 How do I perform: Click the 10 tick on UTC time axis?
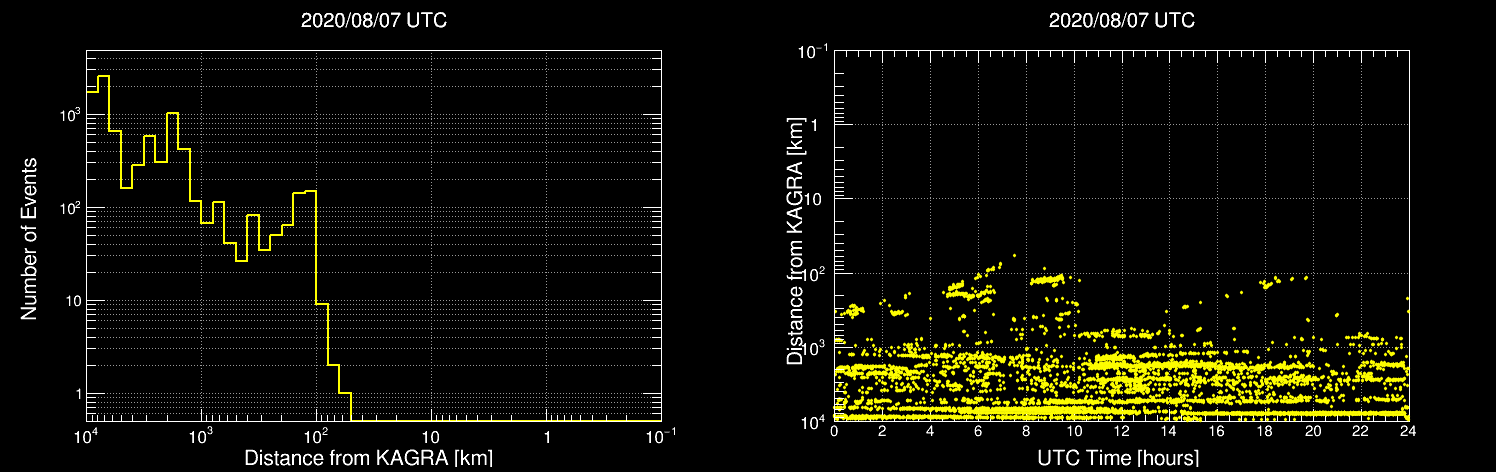1074,433
